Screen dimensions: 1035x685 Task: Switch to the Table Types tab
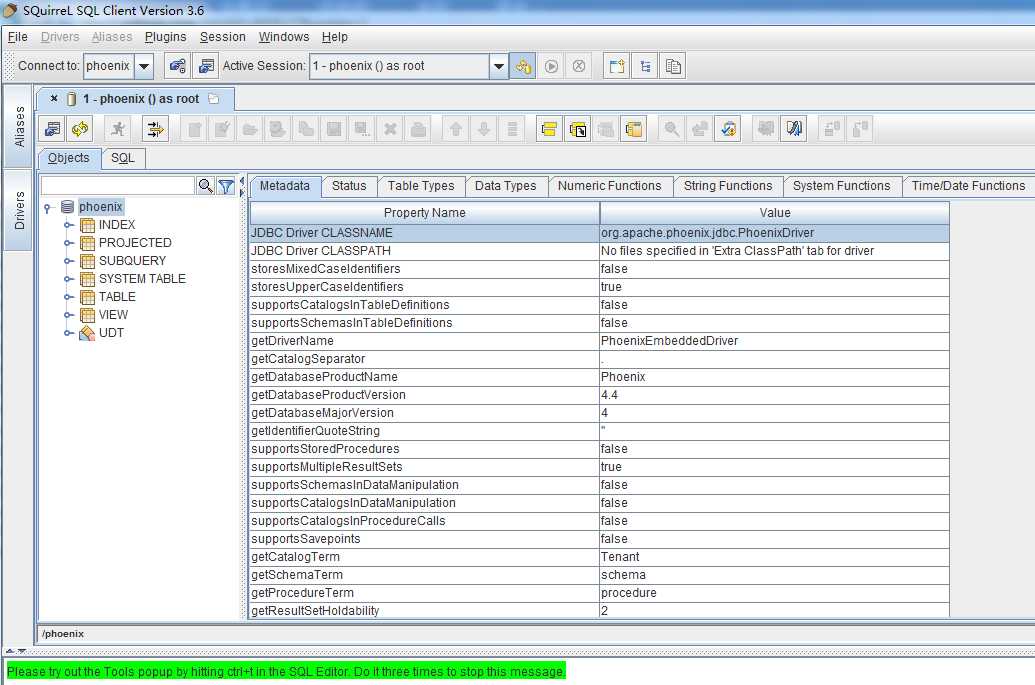pos(420,186)
